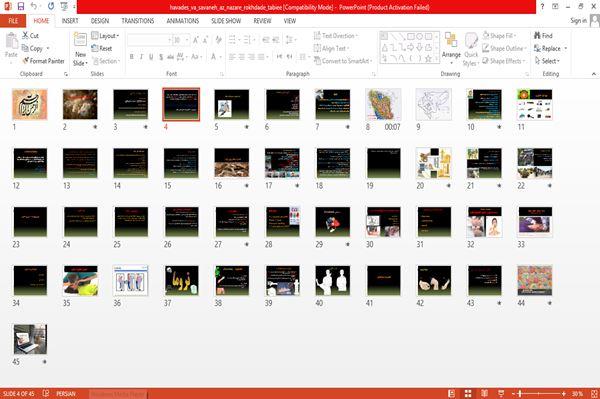Open the font size dropdown
This screenshot has width=600, height=399.
click(x=187, y=40)
